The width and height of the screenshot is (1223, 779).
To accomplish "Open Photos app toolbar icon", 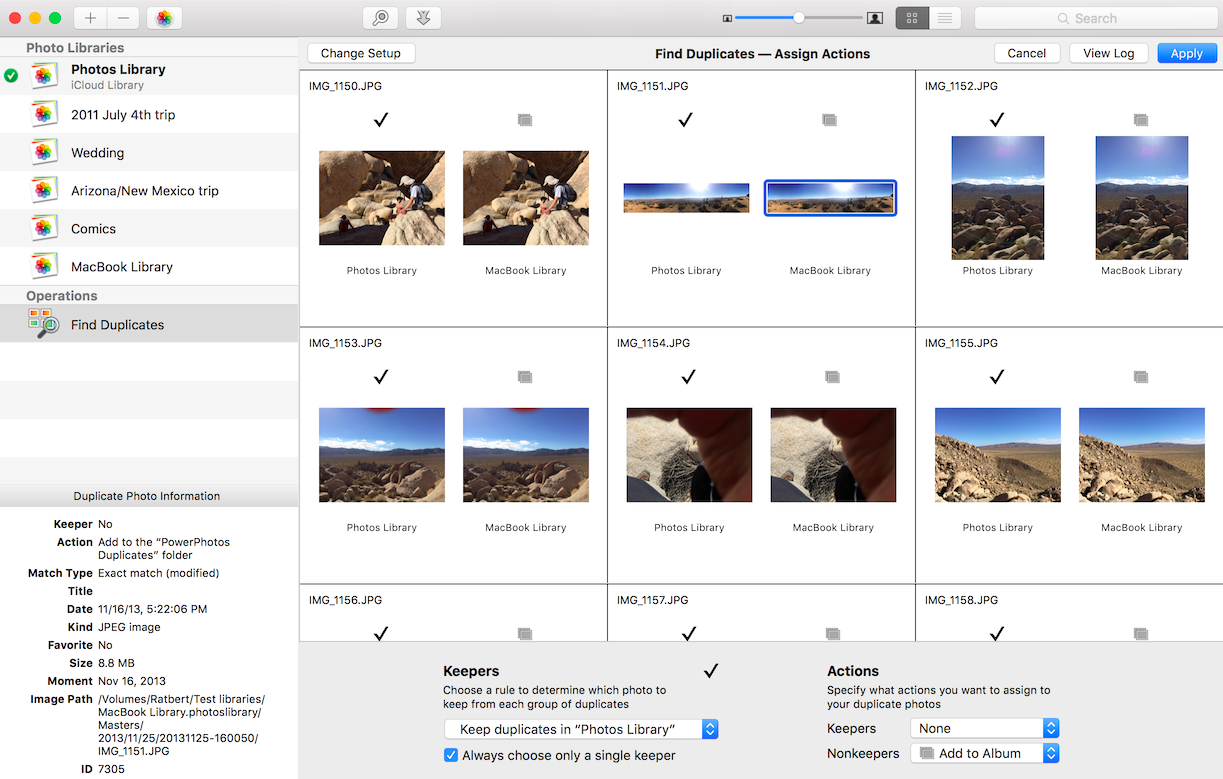I will point(164,18).
